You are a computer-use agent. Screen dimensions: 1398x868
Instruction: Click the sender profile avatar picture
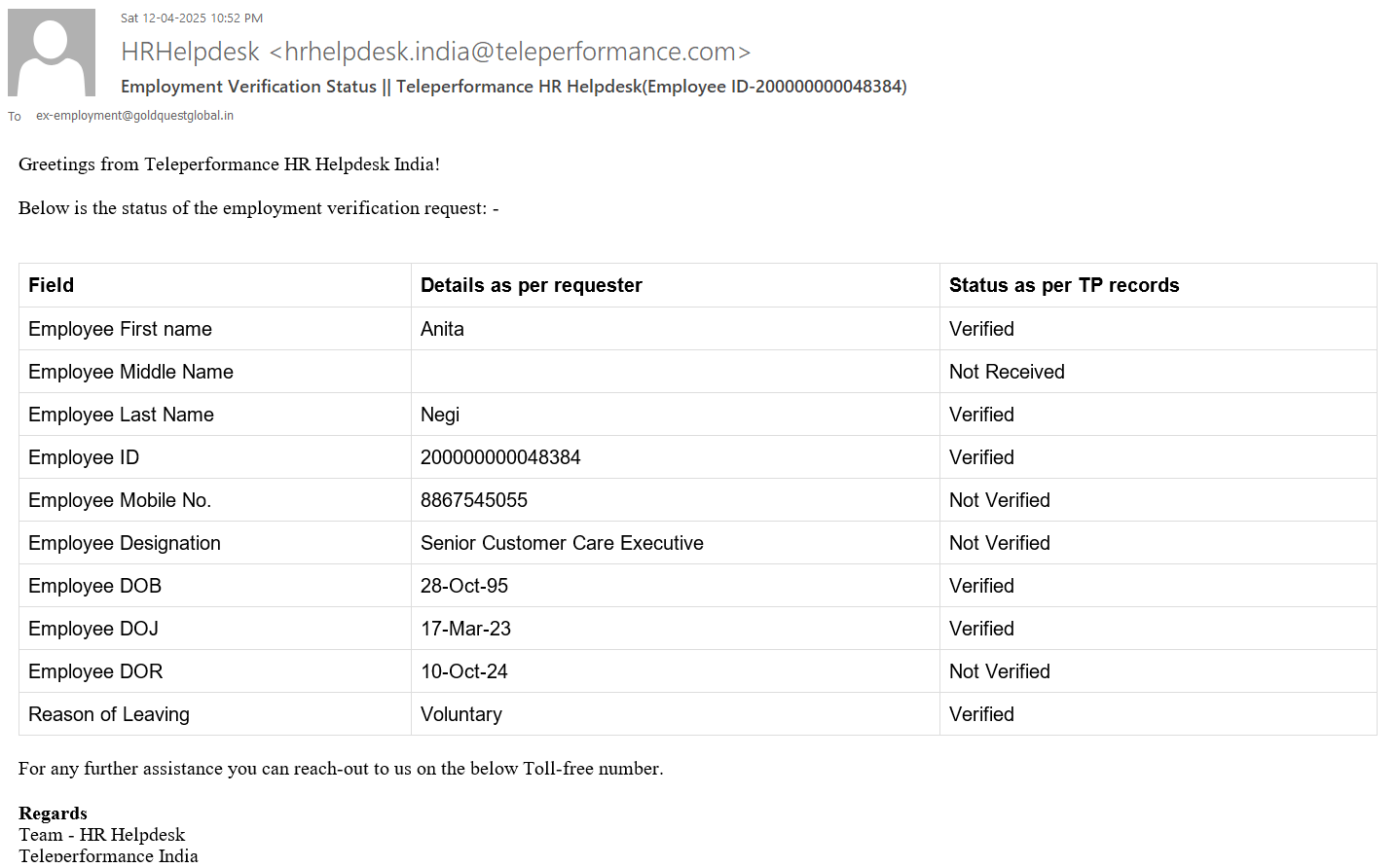(x=52, y=53)
